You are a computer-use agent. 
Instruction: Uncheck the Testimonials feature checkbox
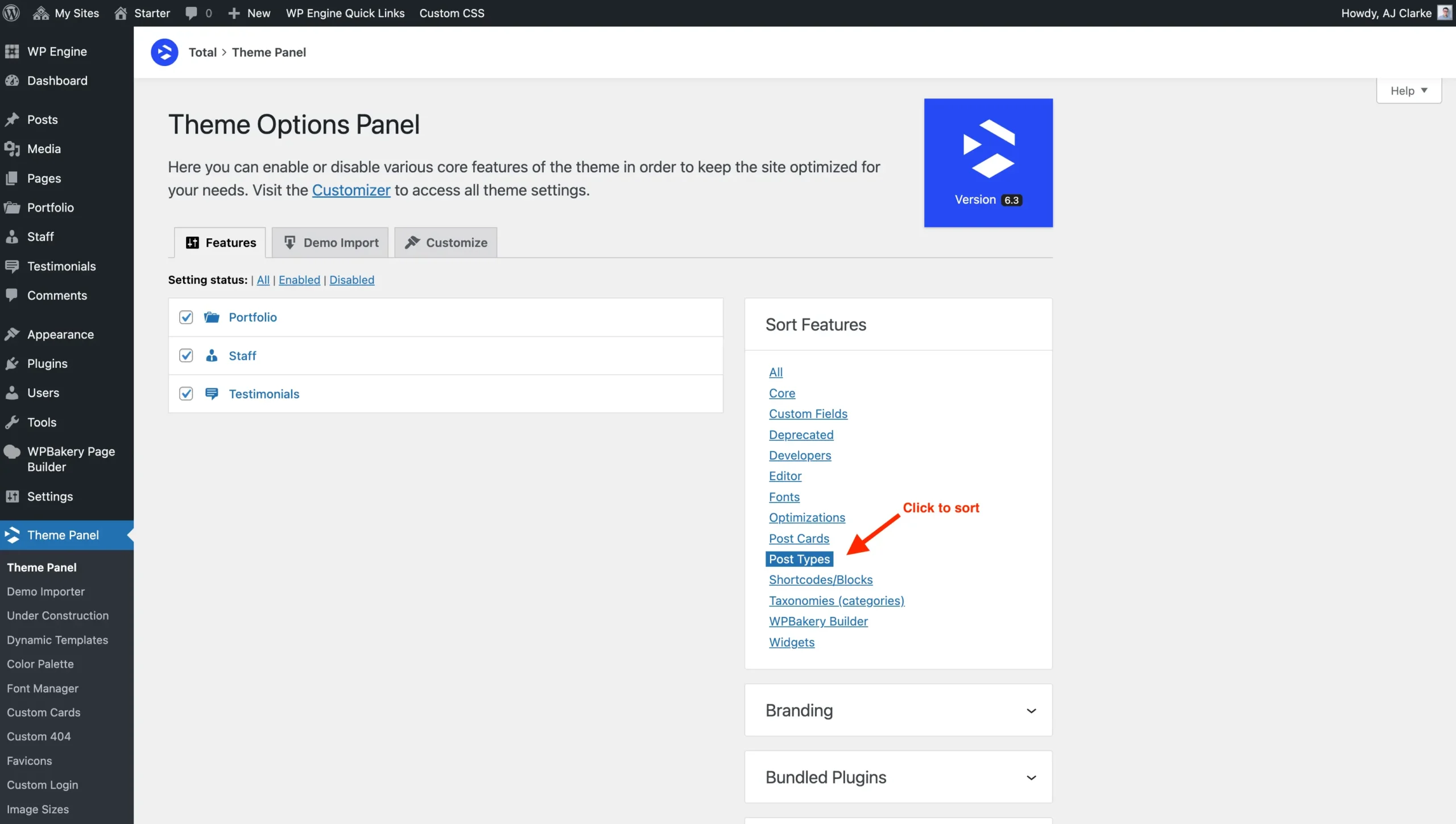186,394
